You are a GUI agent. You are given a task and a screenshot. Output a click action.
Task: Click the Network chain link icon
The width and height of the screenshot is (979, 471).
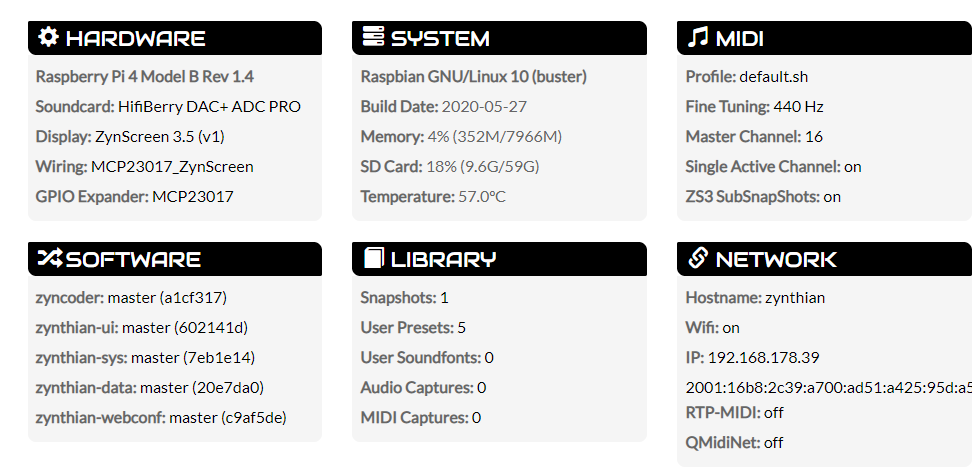pyautogui.click(x=697, y=258)
